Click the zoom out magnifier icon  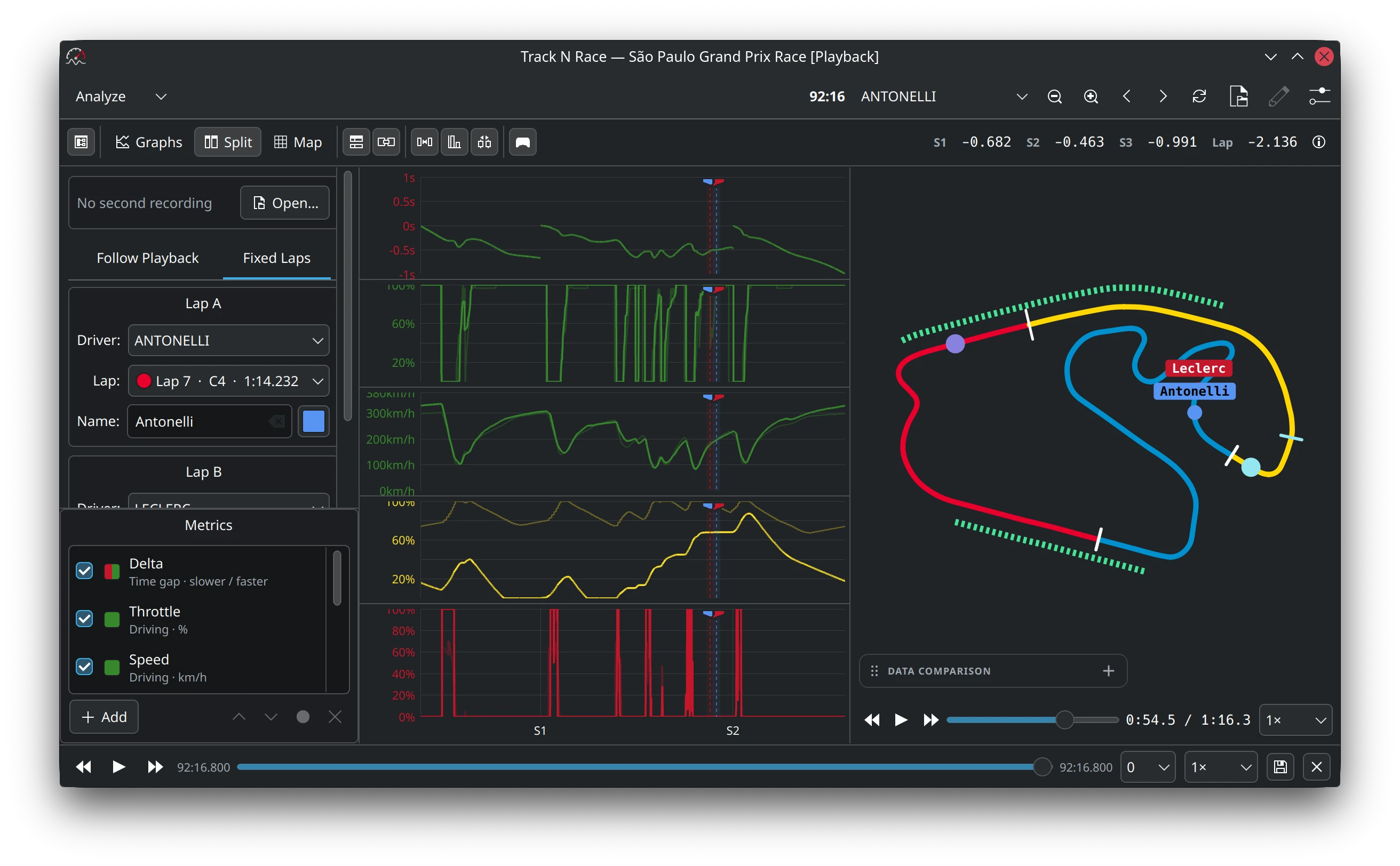pyautogui.click(x=1054, y=96)
